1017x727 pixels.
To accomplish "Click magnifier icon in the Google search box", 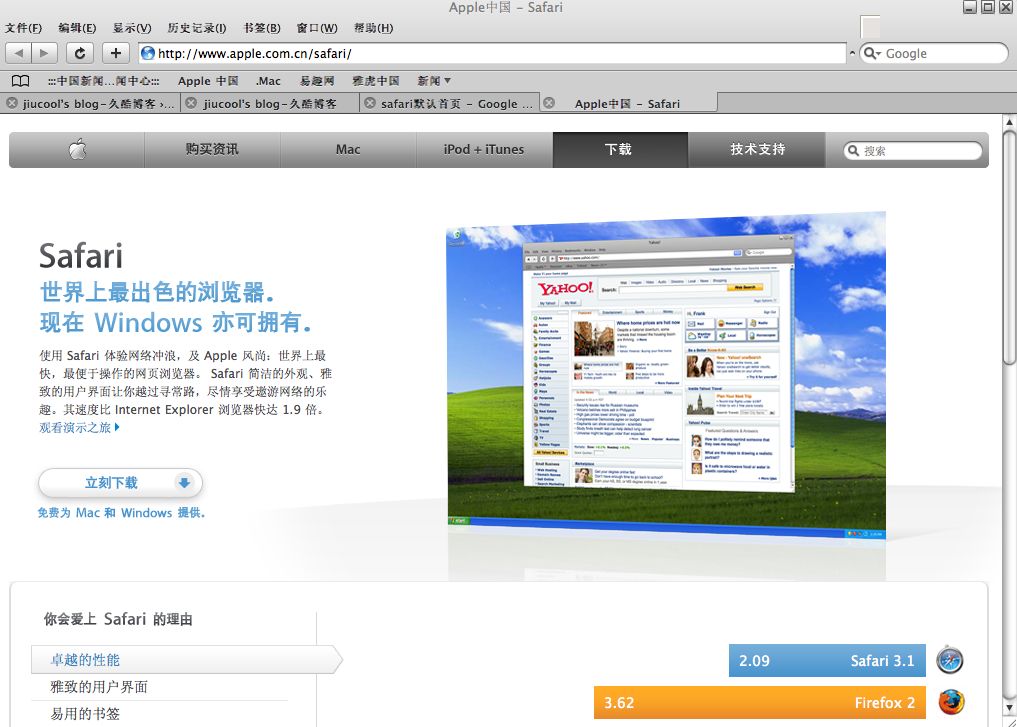I will pos(871,53).
